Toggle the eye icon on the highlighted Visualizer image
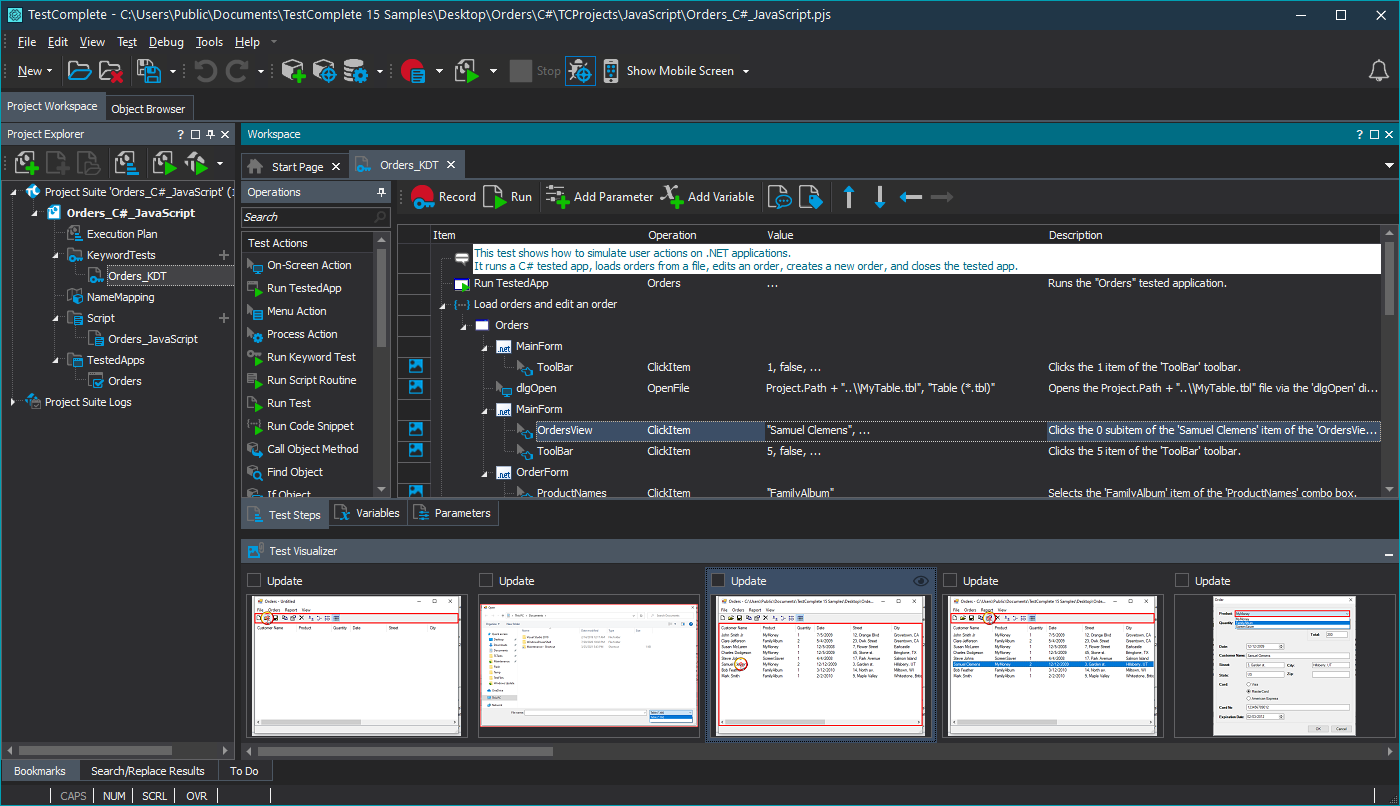Viewport: 1400px width, 806px height. (x=920, y=580)
